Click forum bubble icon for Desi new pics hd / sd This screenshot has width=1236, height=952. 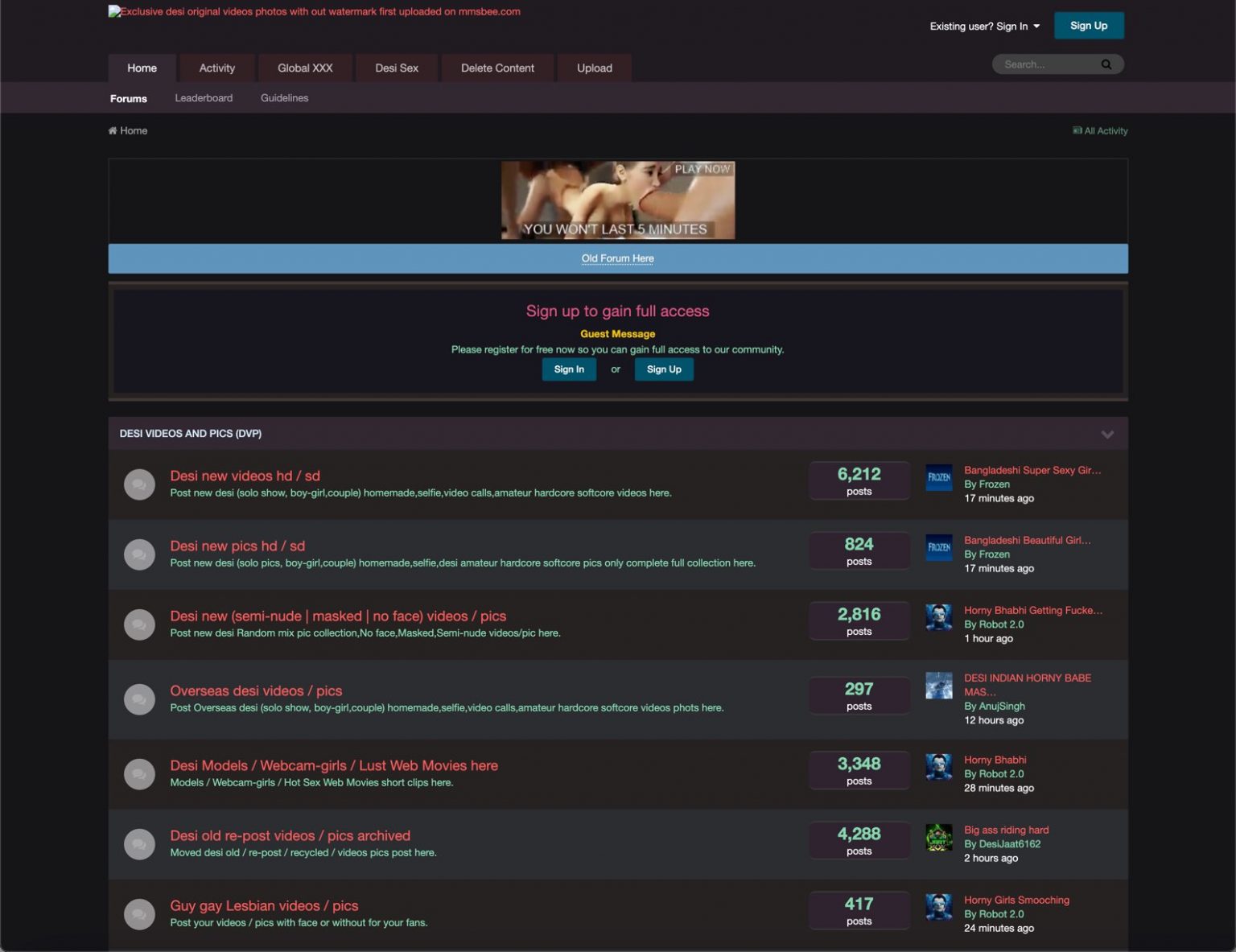pos(139,554)
